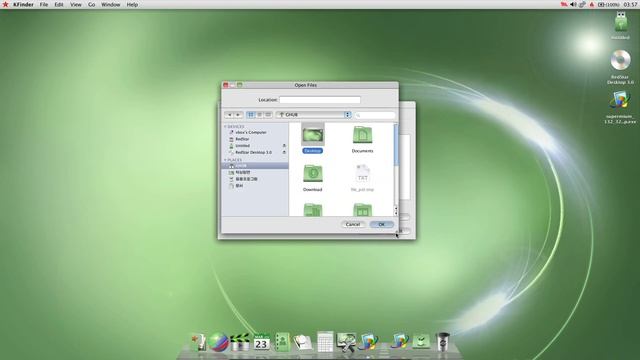The height and width of the screenshot is (360, 640).
Task: Open the system preferences tools icon in dock
Action: (346, 342)
